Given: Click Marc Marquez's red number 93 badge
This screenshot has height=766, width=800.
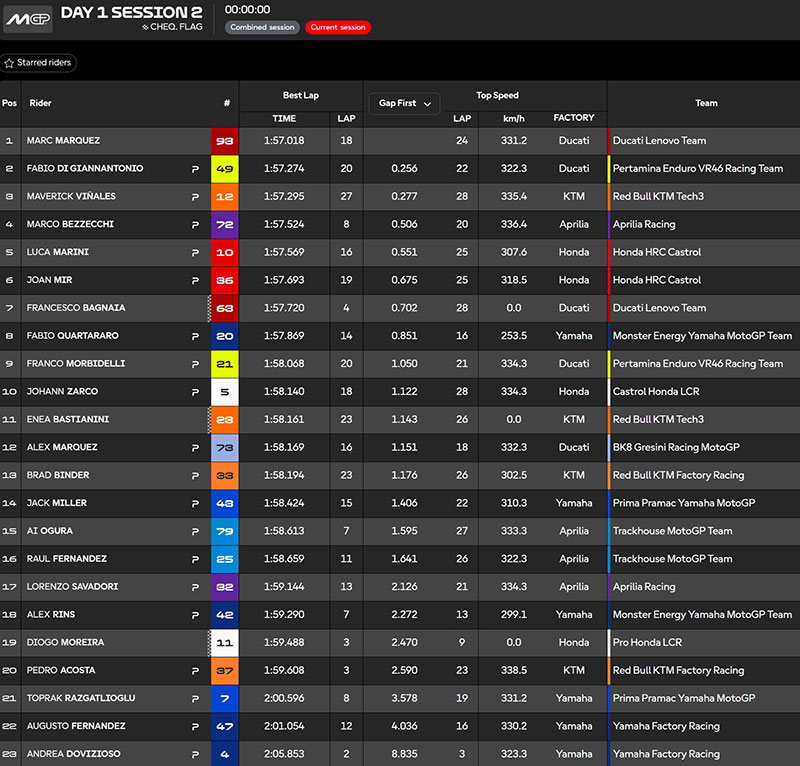Looking at the screenshot, I should click(224, 141).
